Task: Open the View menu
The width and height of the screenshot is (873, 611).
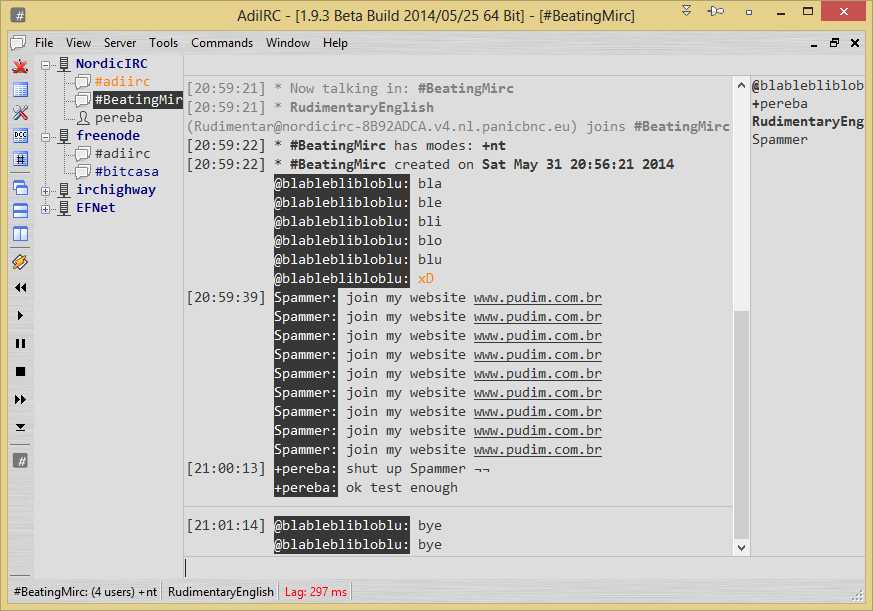Action: 78,43
